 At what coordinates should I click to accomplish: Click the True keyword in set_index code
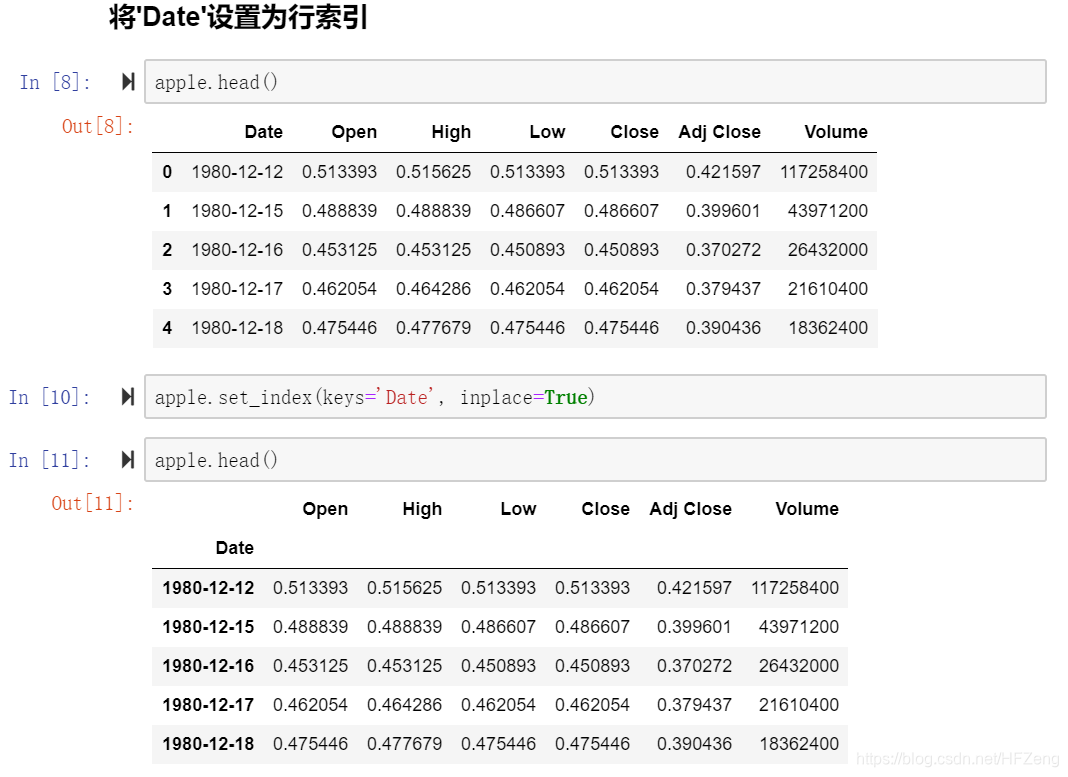pos(565,396)
